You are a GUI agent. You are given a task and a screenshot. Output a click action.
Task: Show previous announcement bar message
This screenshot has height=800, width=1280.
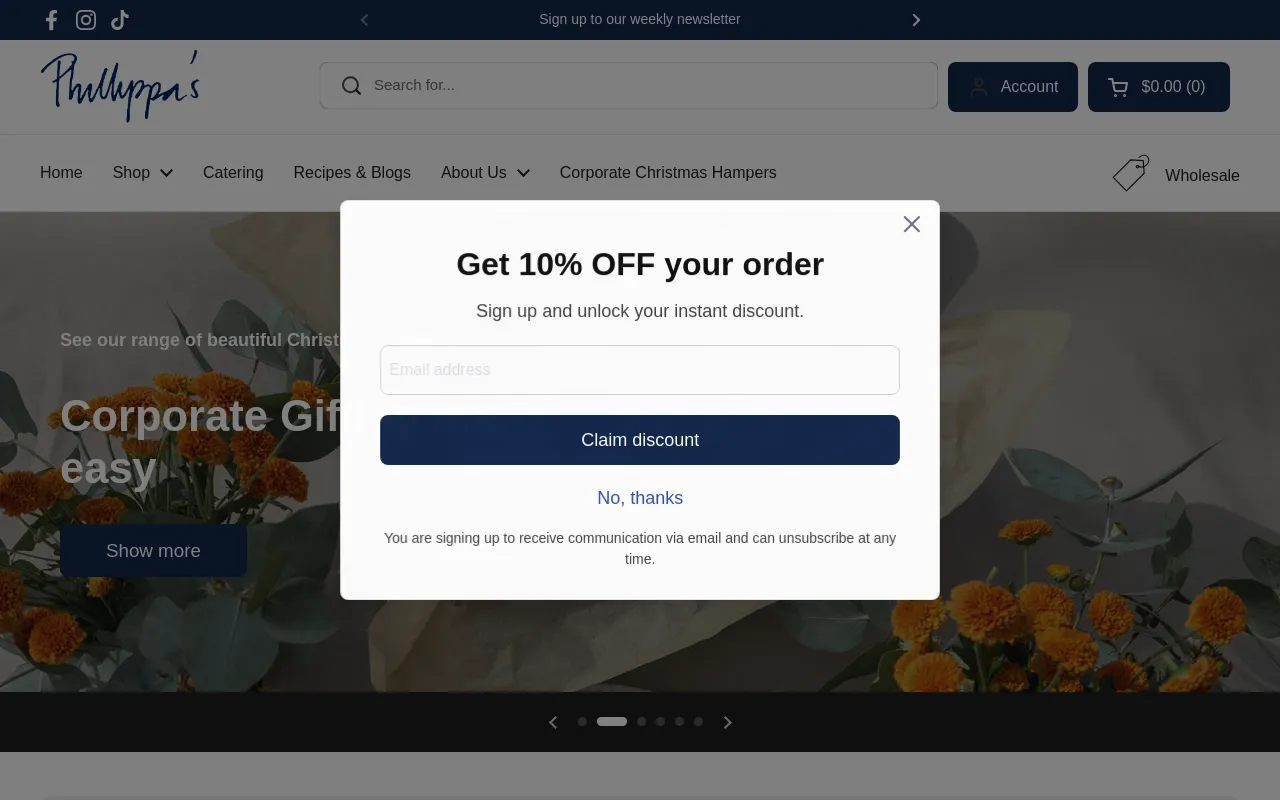point(364,20)
